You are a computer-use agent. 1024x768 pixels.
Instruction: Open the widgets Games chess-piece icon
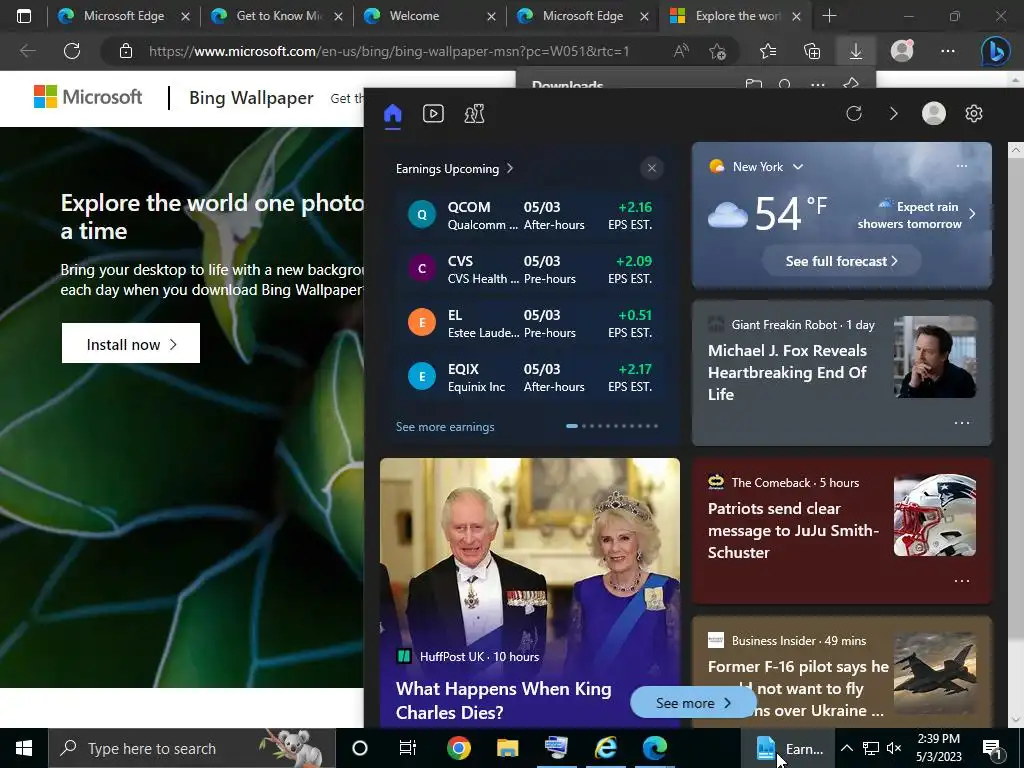tap(474, 114)
